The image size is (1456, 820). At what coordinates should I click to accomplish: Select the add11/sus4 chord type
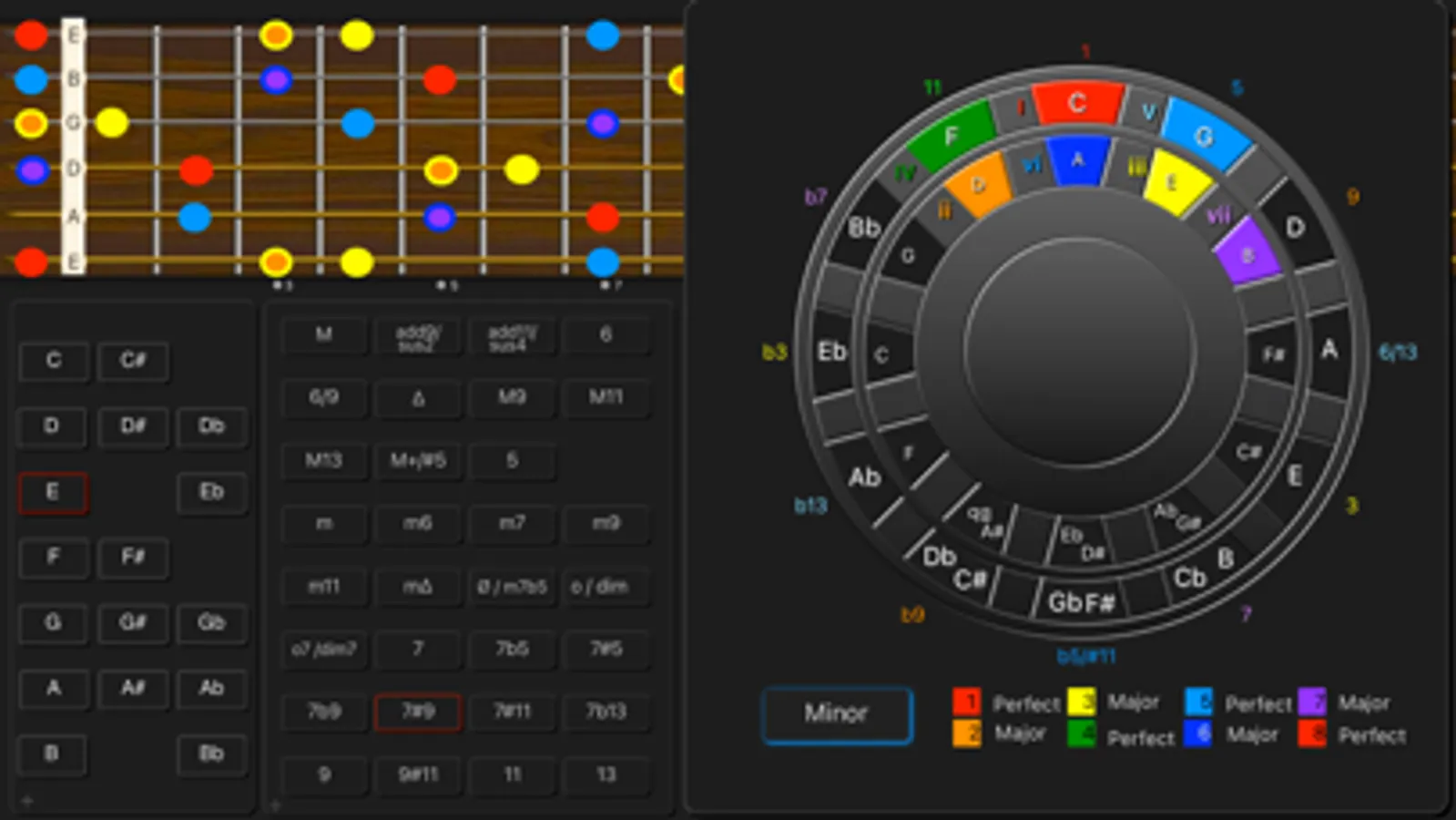(512, 335)
